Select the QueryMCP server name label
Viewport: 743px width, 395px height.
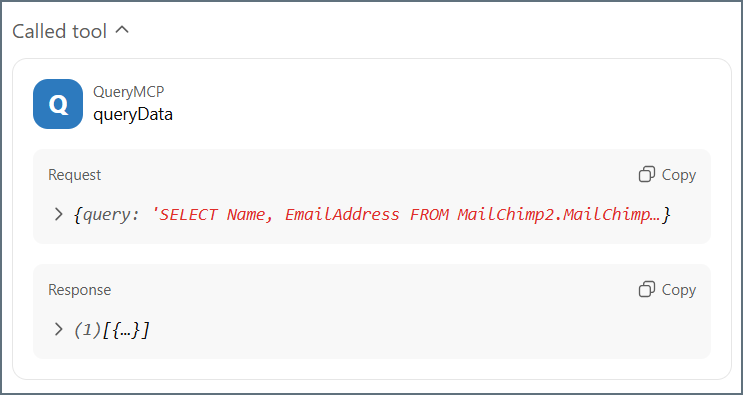click(x=128, y=92)
